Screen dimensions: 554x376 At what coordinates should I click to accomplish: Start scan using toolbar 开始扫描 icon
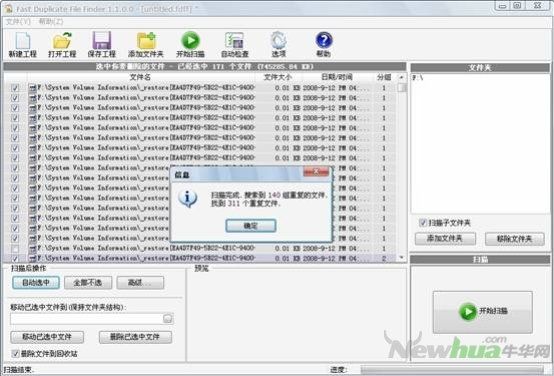(x=190, y=41)
